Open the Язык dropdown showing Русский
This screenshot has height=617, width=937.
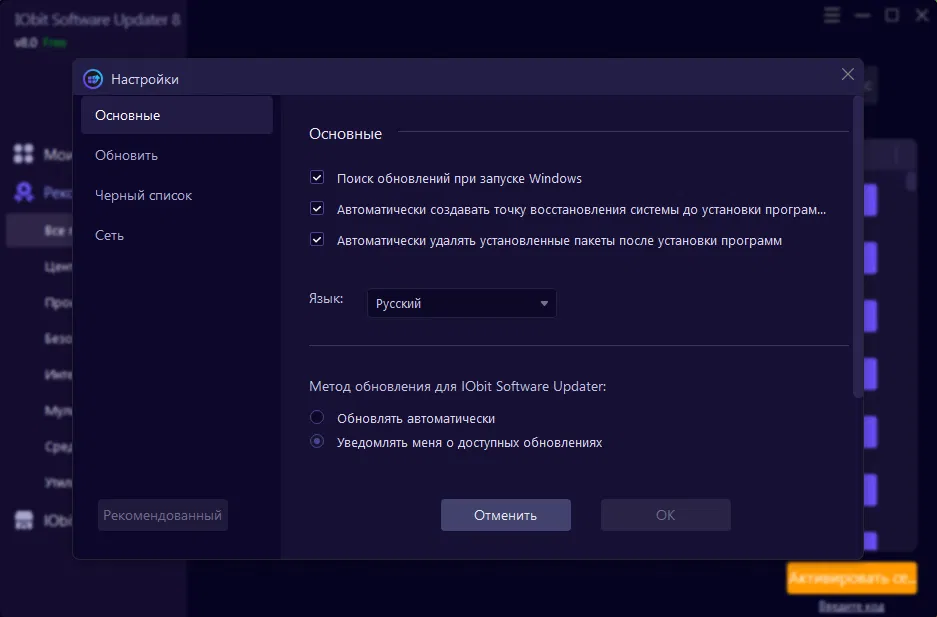461,303
